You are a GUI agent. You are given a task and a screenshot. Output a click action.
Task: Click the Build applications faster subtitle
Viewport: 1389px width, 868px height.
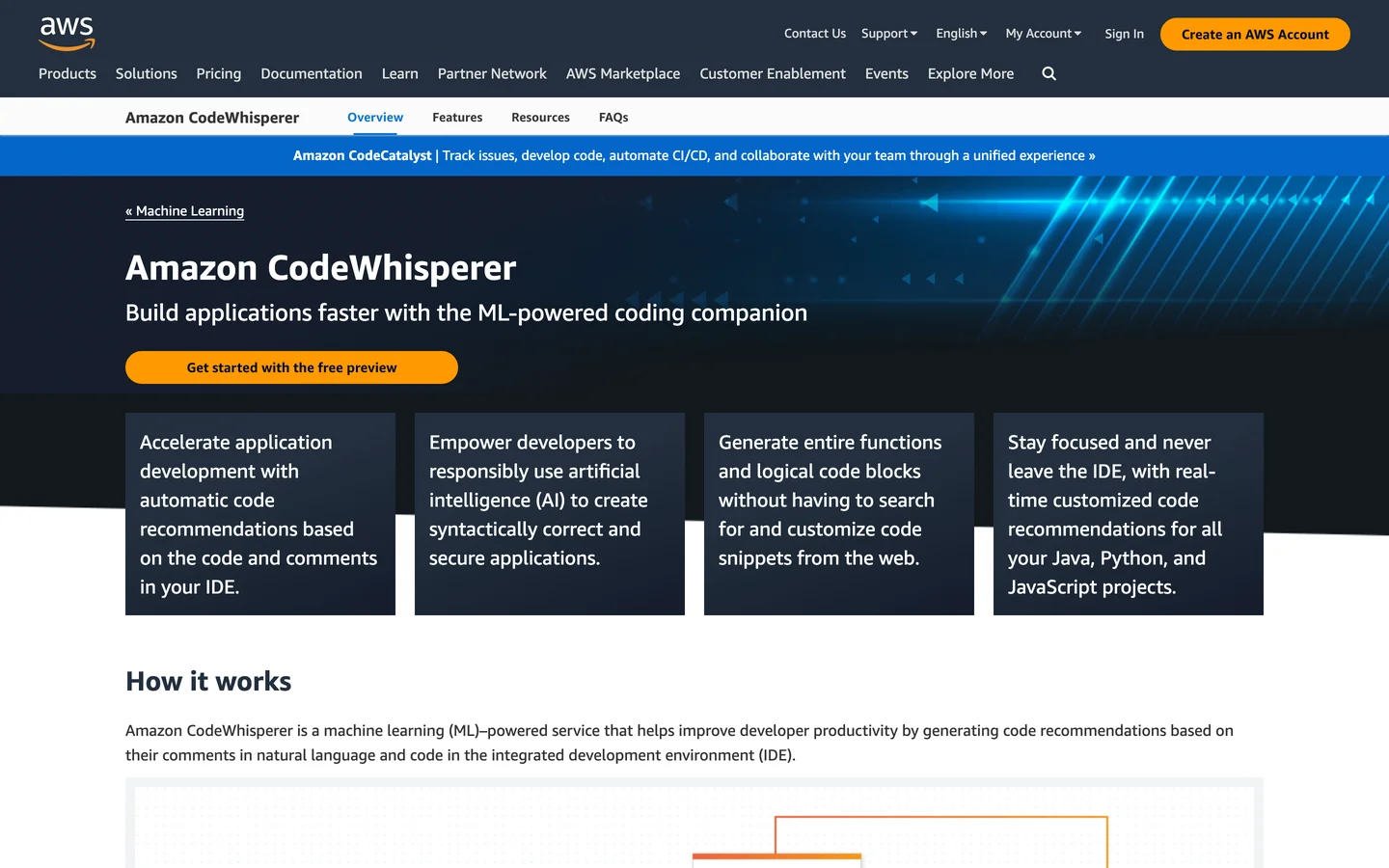pyautogui.click(x=466, y=312)
